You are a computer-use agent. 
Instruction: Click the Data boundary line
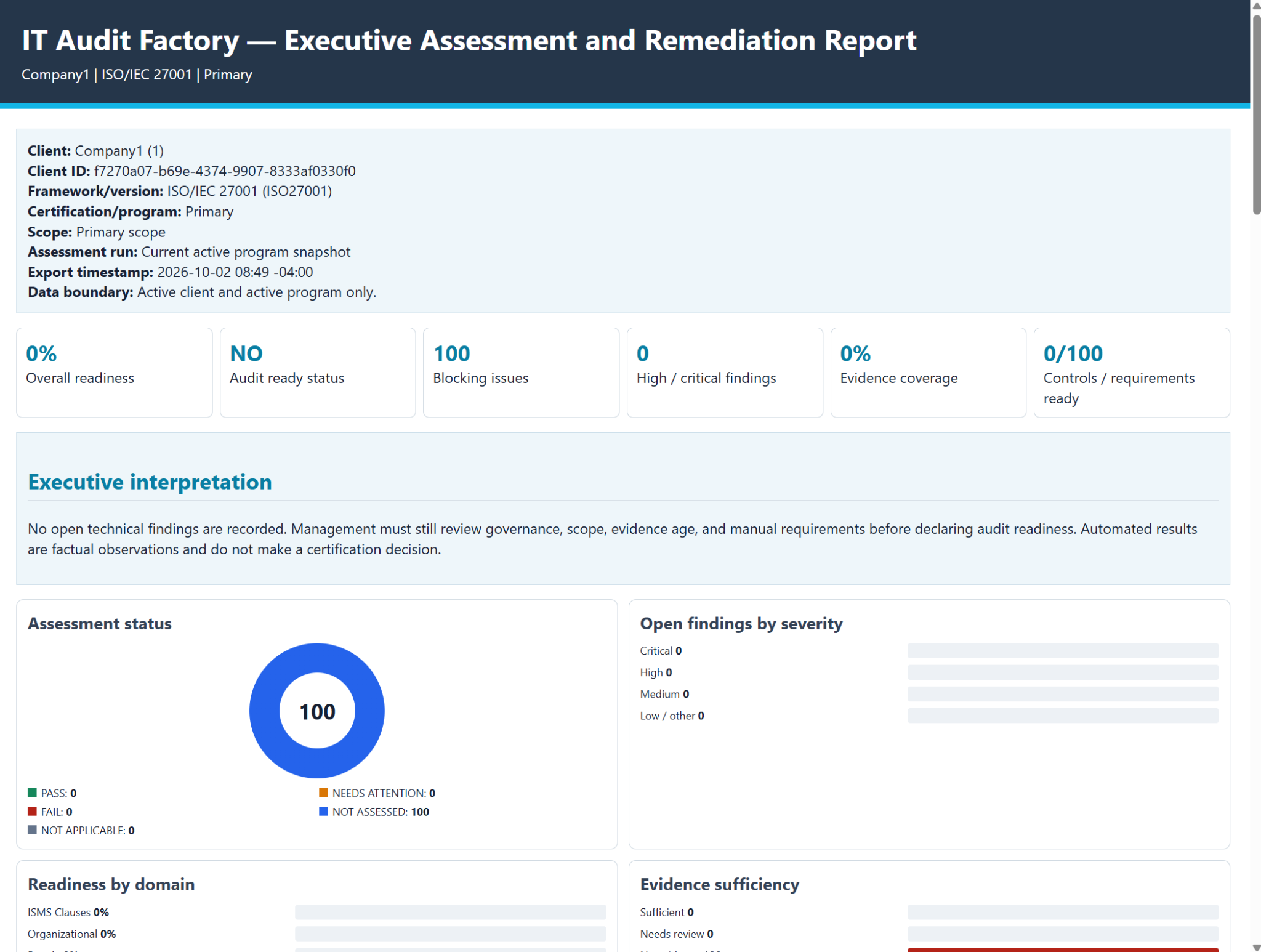(202, 292)
